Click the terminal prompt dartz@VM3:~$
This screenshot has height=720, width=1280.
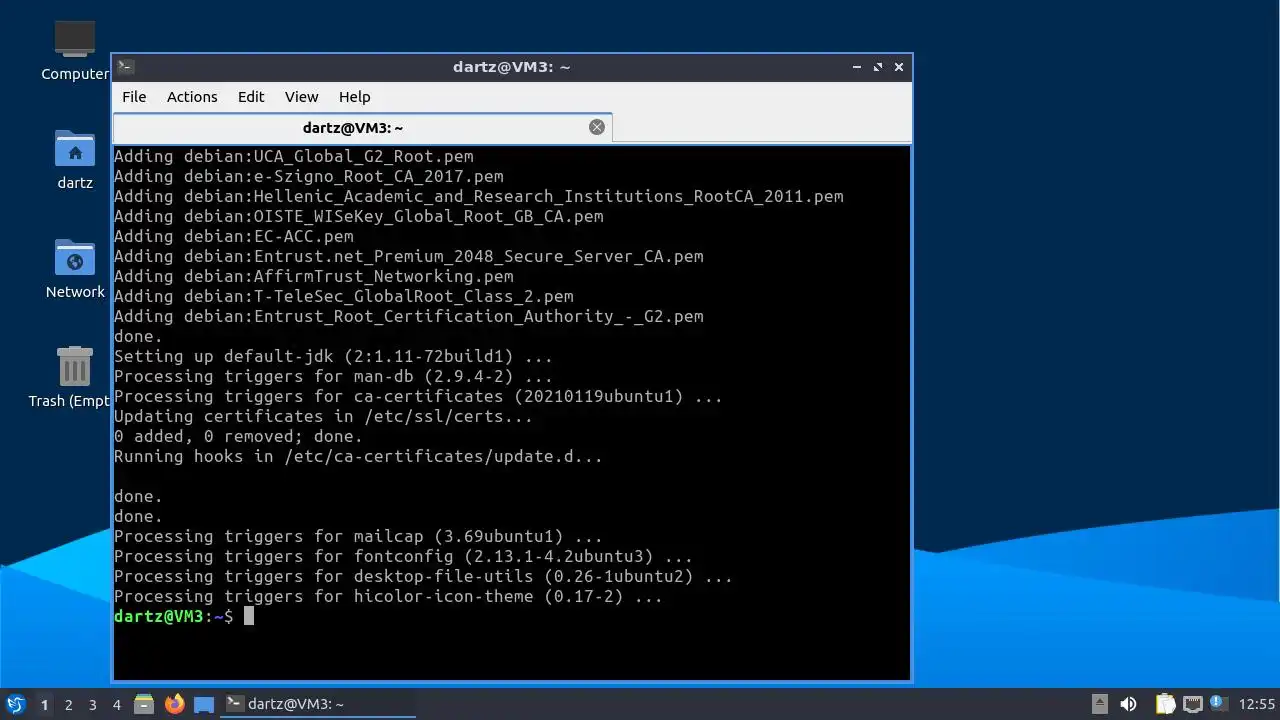(x=173, y=616)
